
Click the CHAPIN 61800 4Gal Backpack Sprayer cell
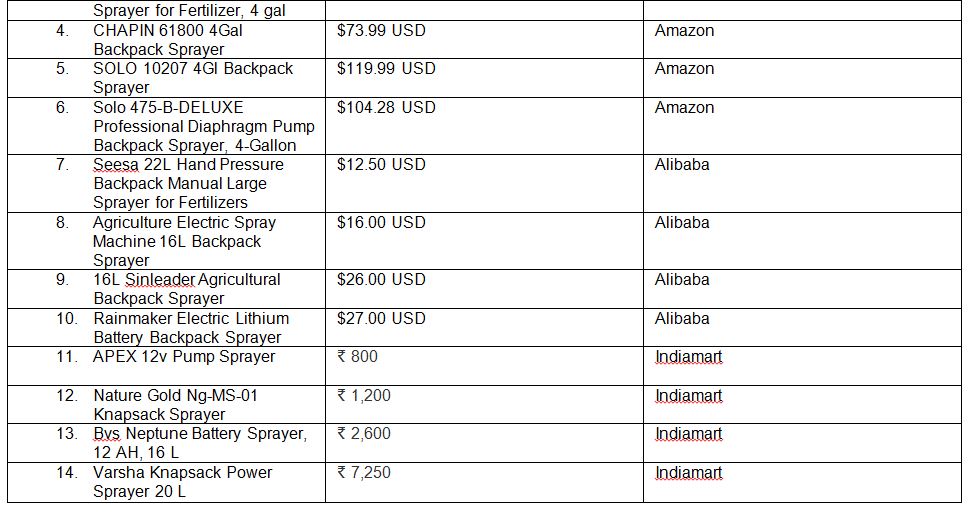pos(168,40)
